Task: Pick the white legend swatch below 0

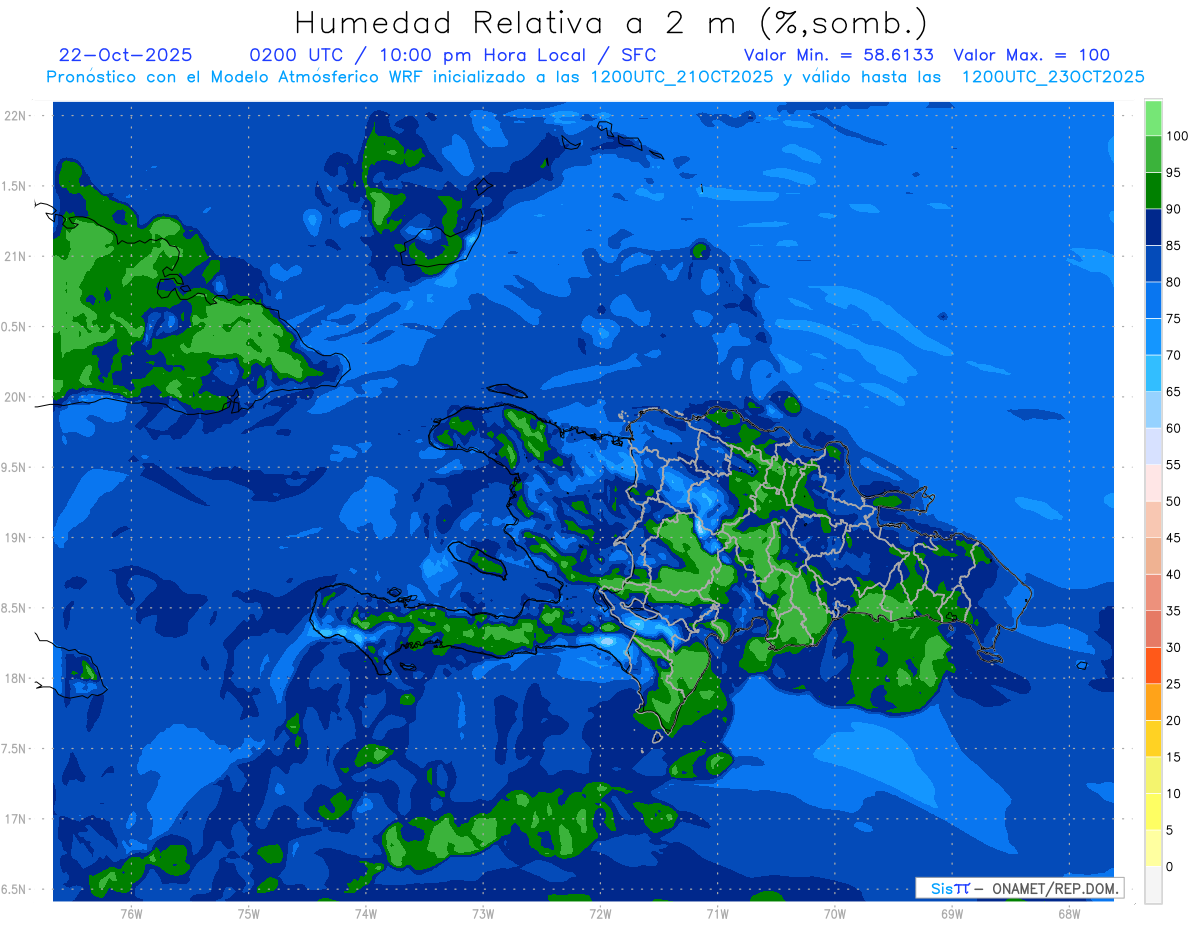Action: (x=1153, y=884)
